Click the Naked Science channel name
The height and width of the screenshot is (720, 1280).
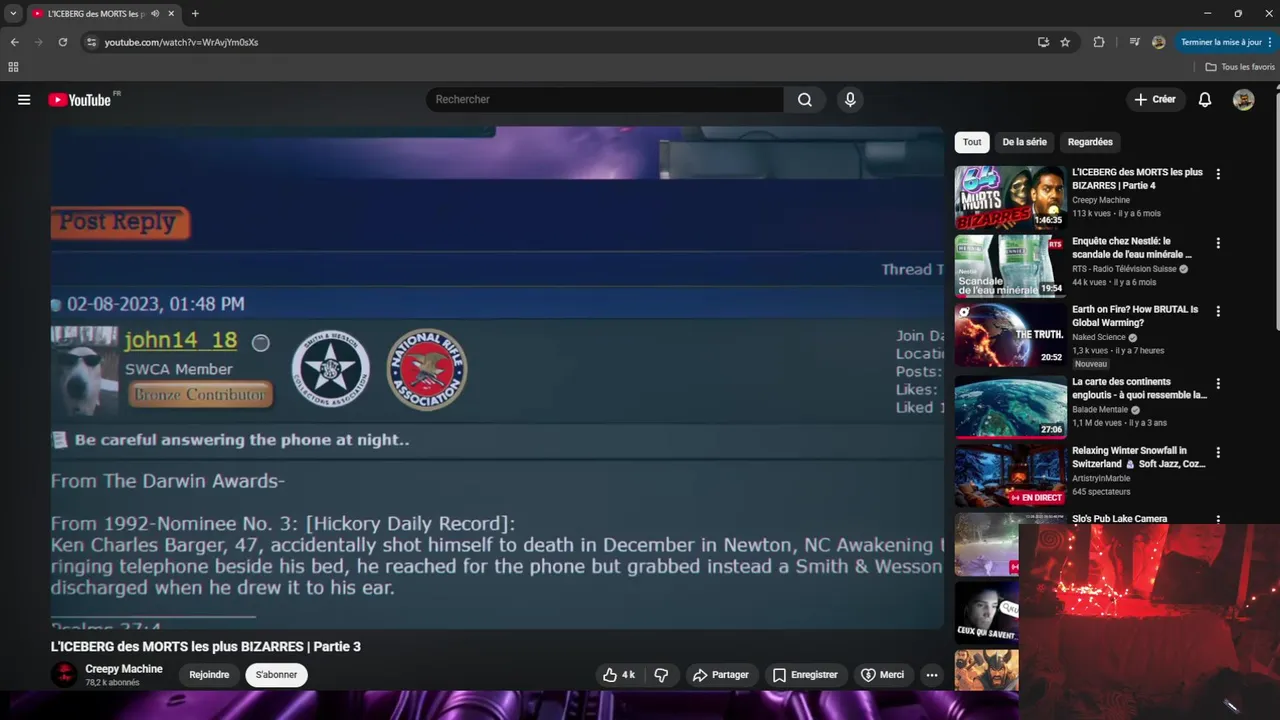coord(1099,337)
